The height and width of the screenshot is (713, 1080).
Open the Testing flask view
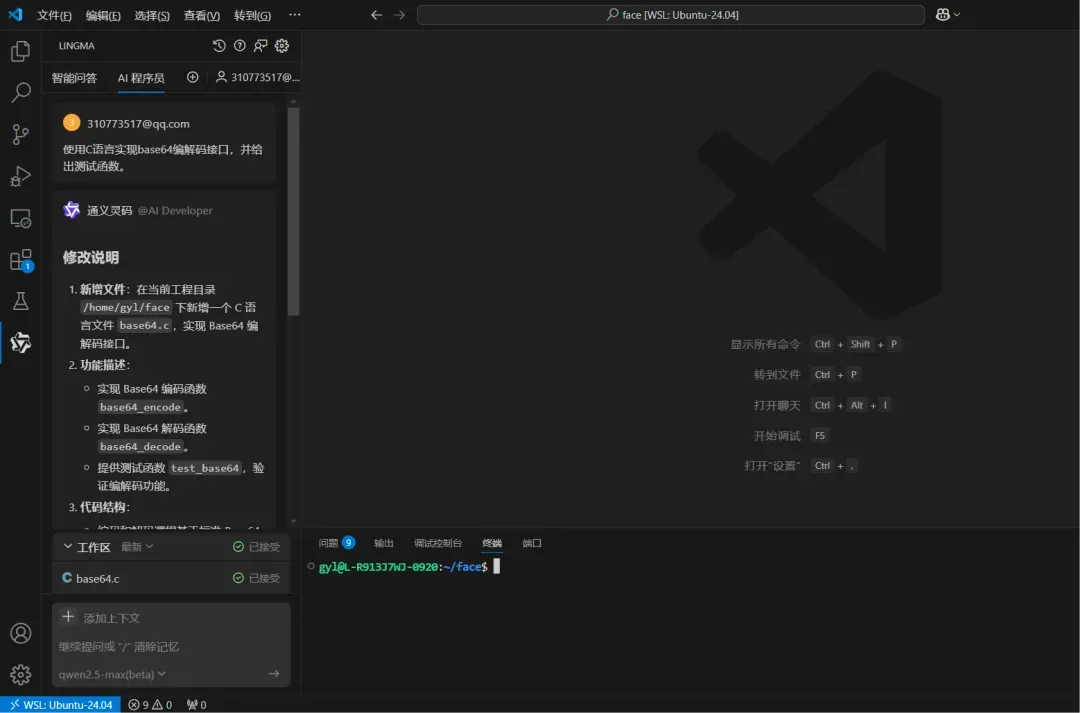(x=21, y=301)
